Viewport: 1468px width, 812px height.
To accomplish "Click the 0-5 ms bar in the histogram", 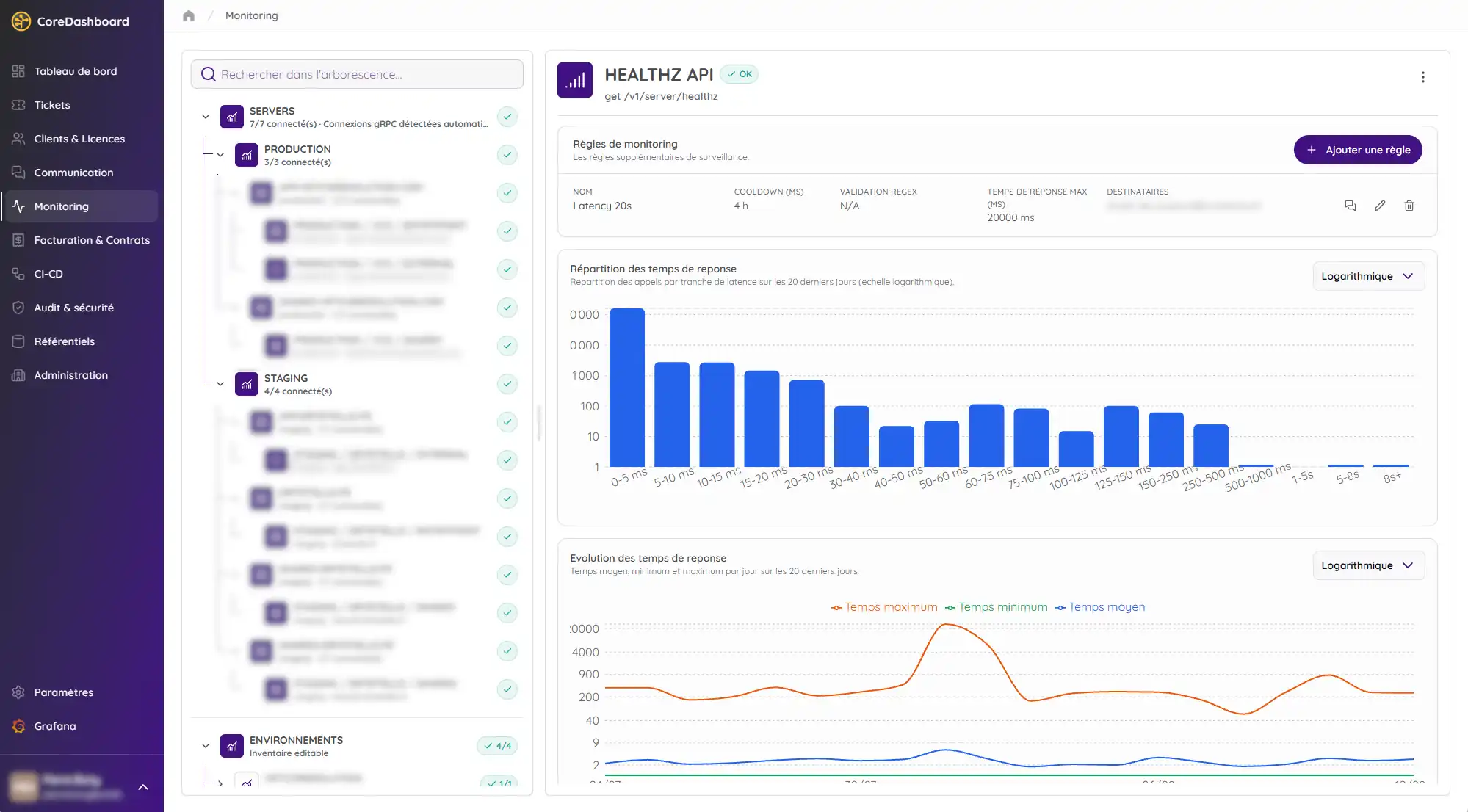I will click(x=627, y=387).
